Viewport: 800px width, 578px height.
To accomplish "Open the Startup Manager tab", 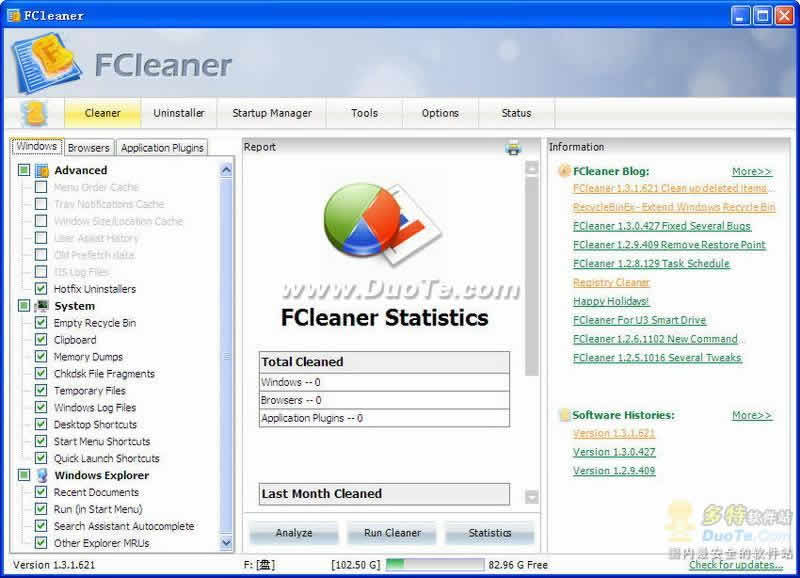I will click(x=272, y=113).
